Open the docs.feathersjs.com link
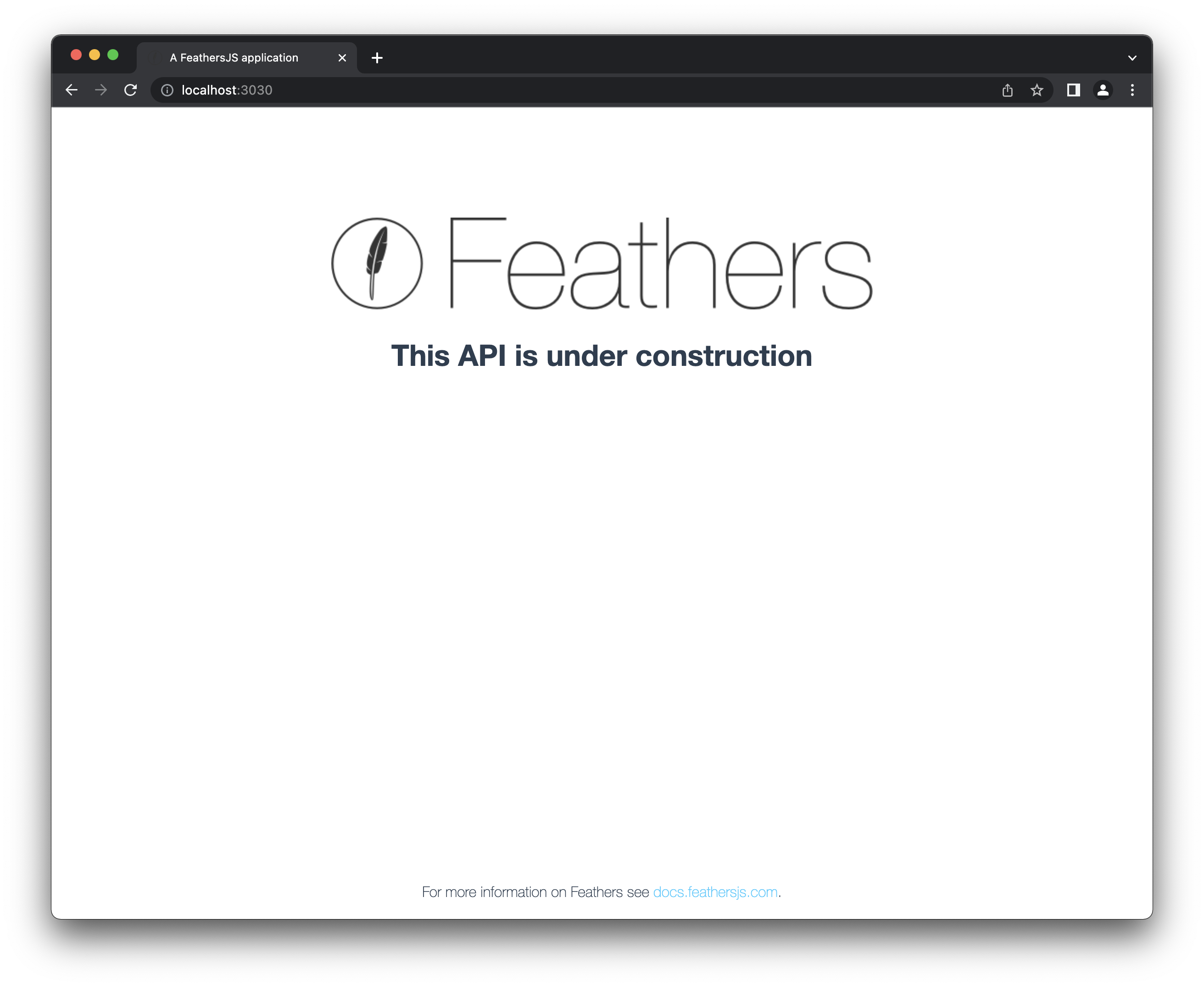 [x=716, y=892]
